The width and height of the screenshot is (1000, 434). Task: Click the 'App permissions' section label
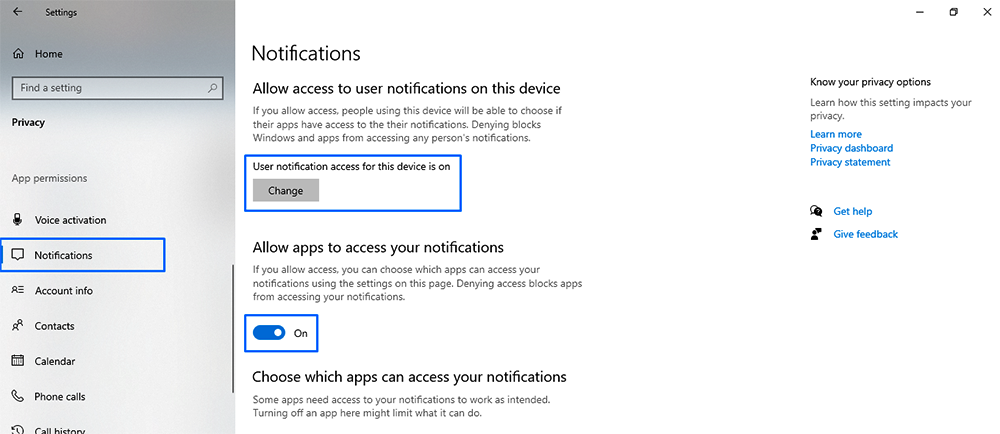point(50,178)
